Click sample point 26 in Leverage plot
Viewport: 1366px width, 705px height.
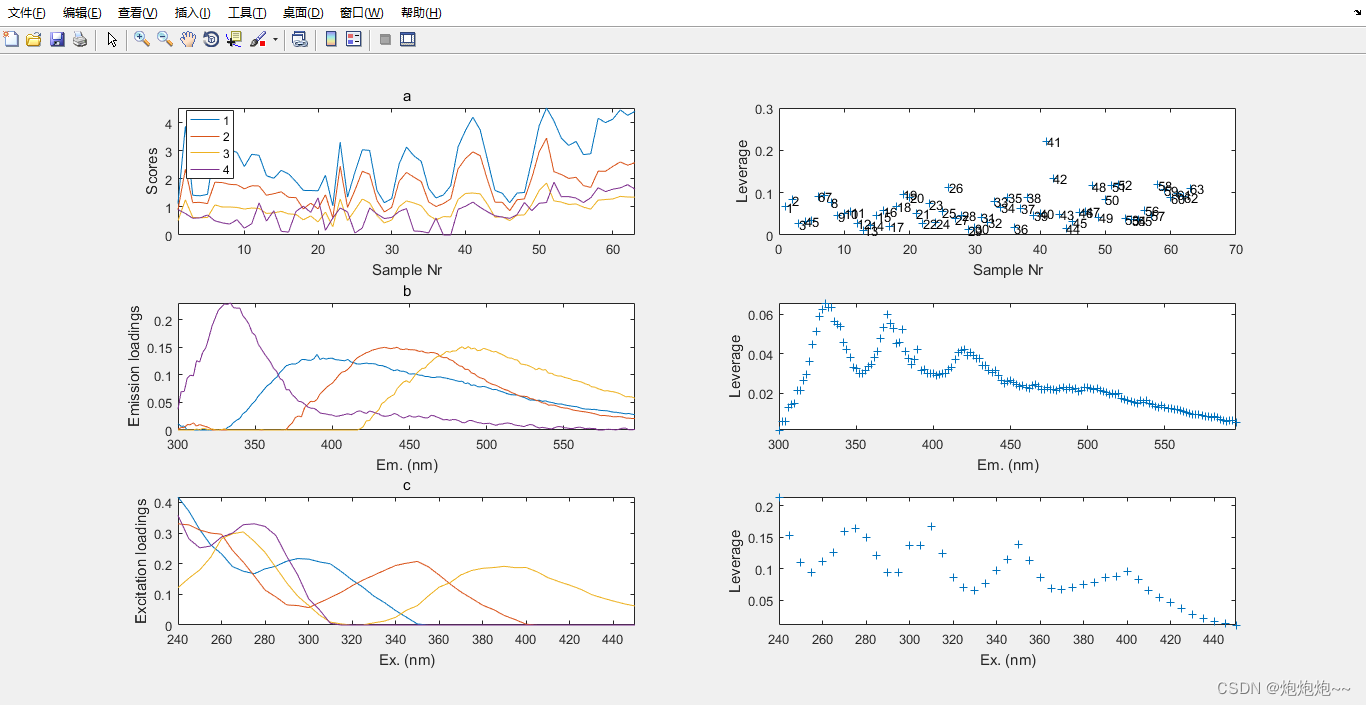tap(949, 188)
